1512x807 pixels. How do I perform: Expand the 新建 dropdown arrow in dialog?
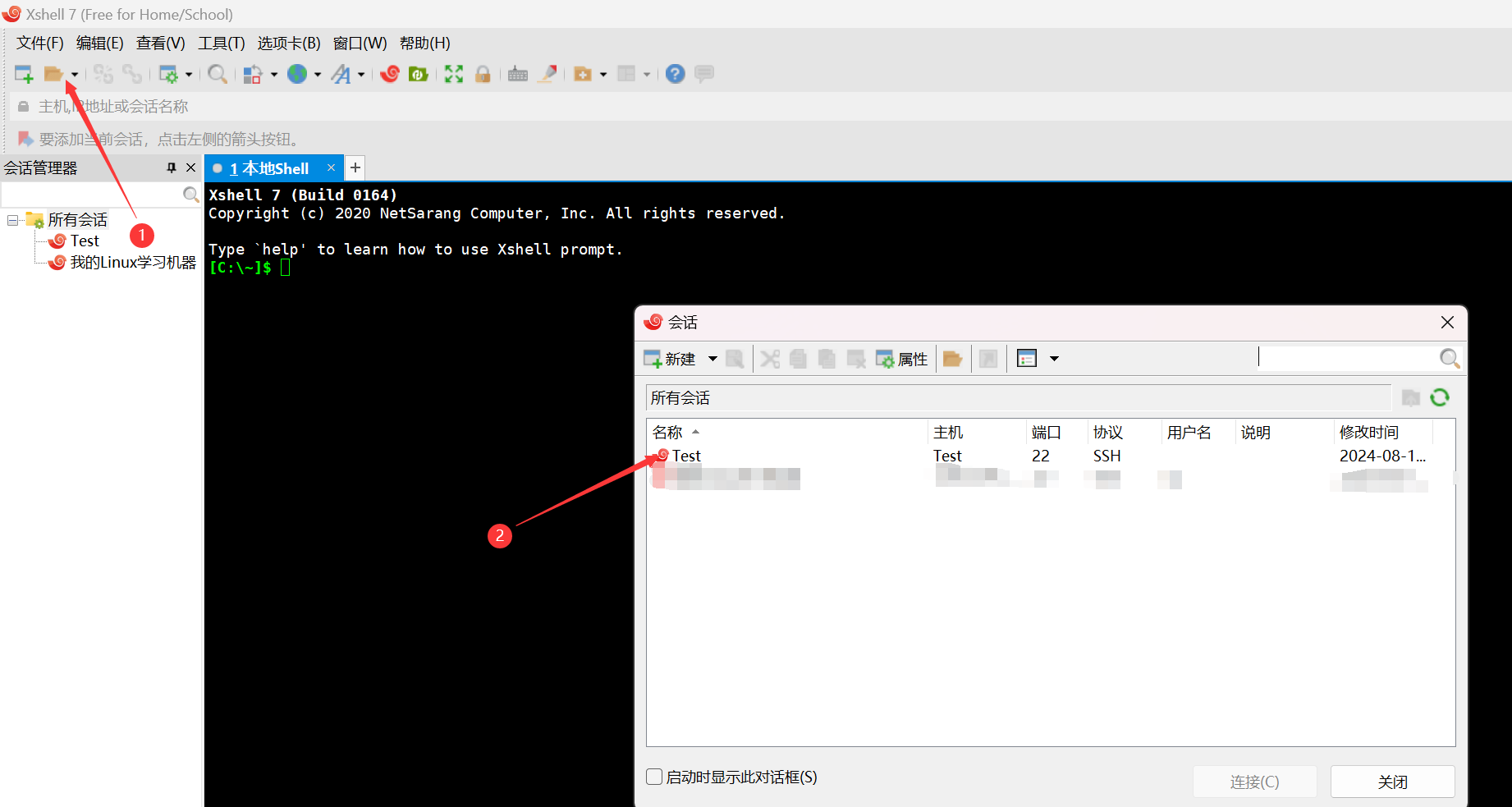712,359
